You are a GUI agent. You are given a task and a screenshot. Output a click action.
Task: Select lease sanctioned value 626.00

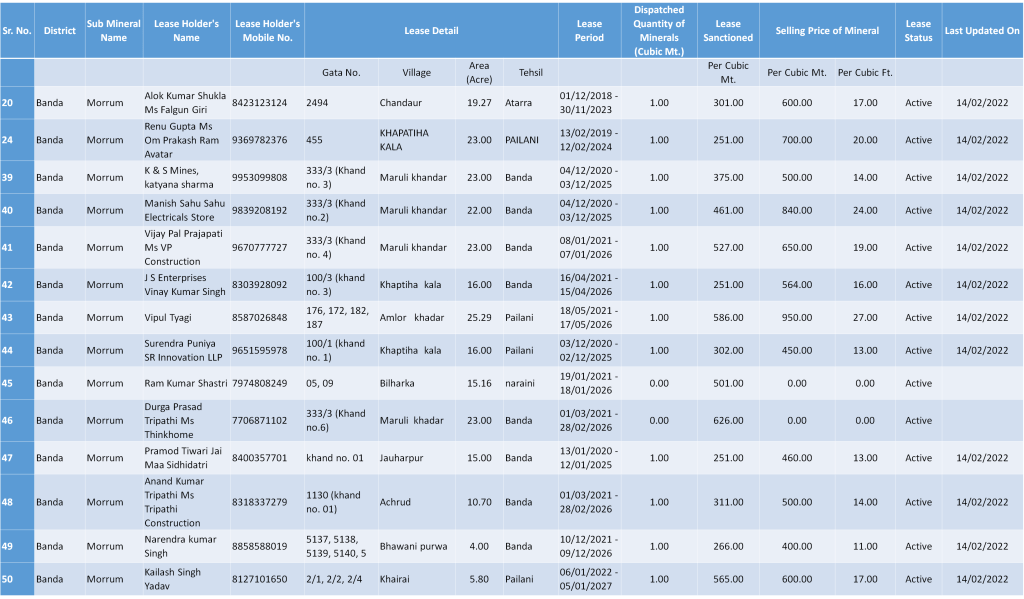(x=728, y=421)
